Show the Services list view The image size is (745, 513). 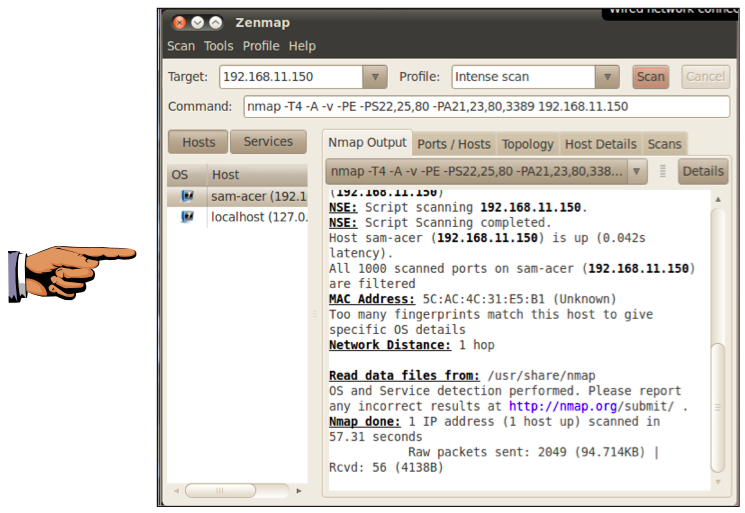pyautogui.click(x=268, y=142)
